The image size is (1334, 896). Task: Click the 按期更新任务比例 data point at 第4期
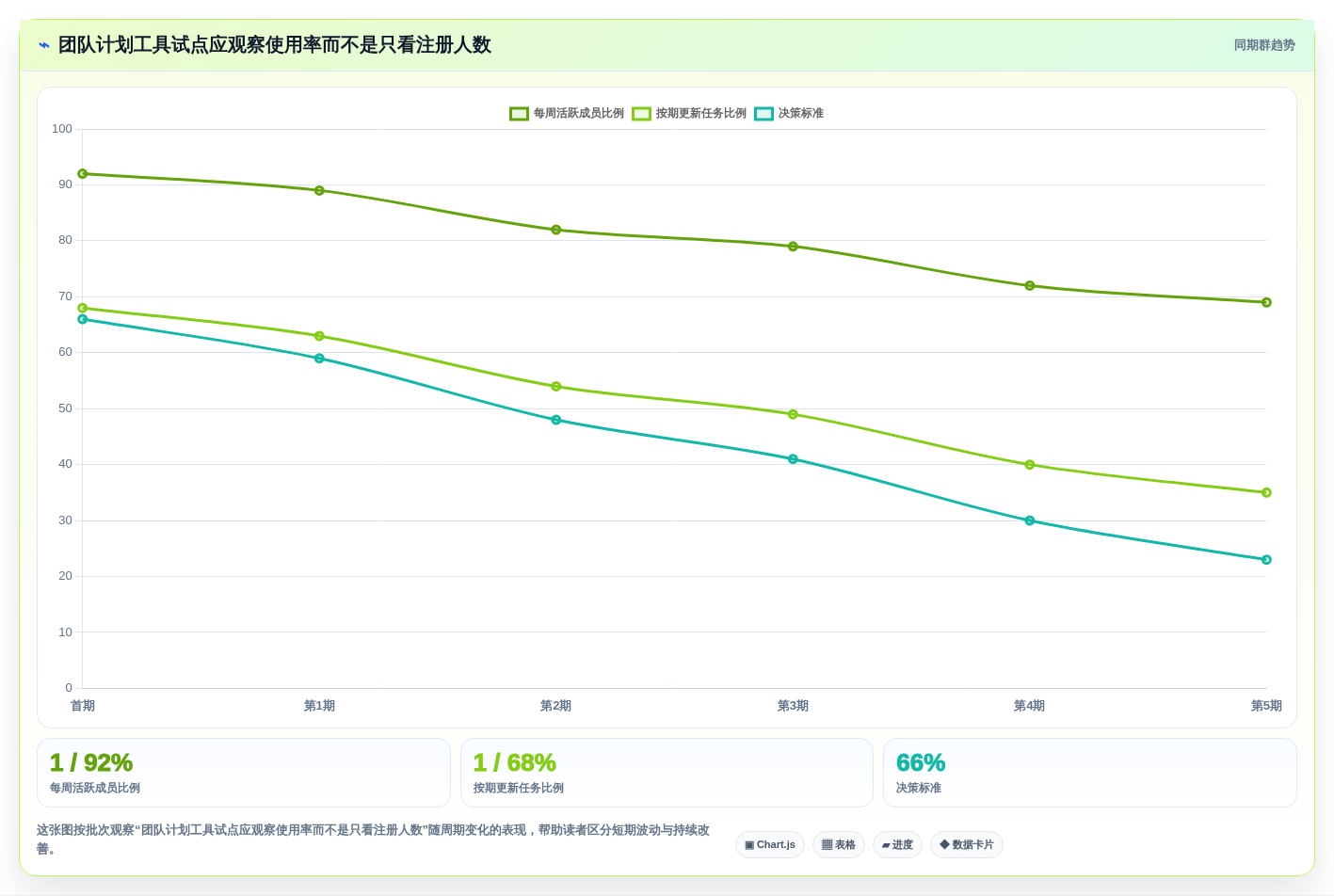tap(1030, 465)
